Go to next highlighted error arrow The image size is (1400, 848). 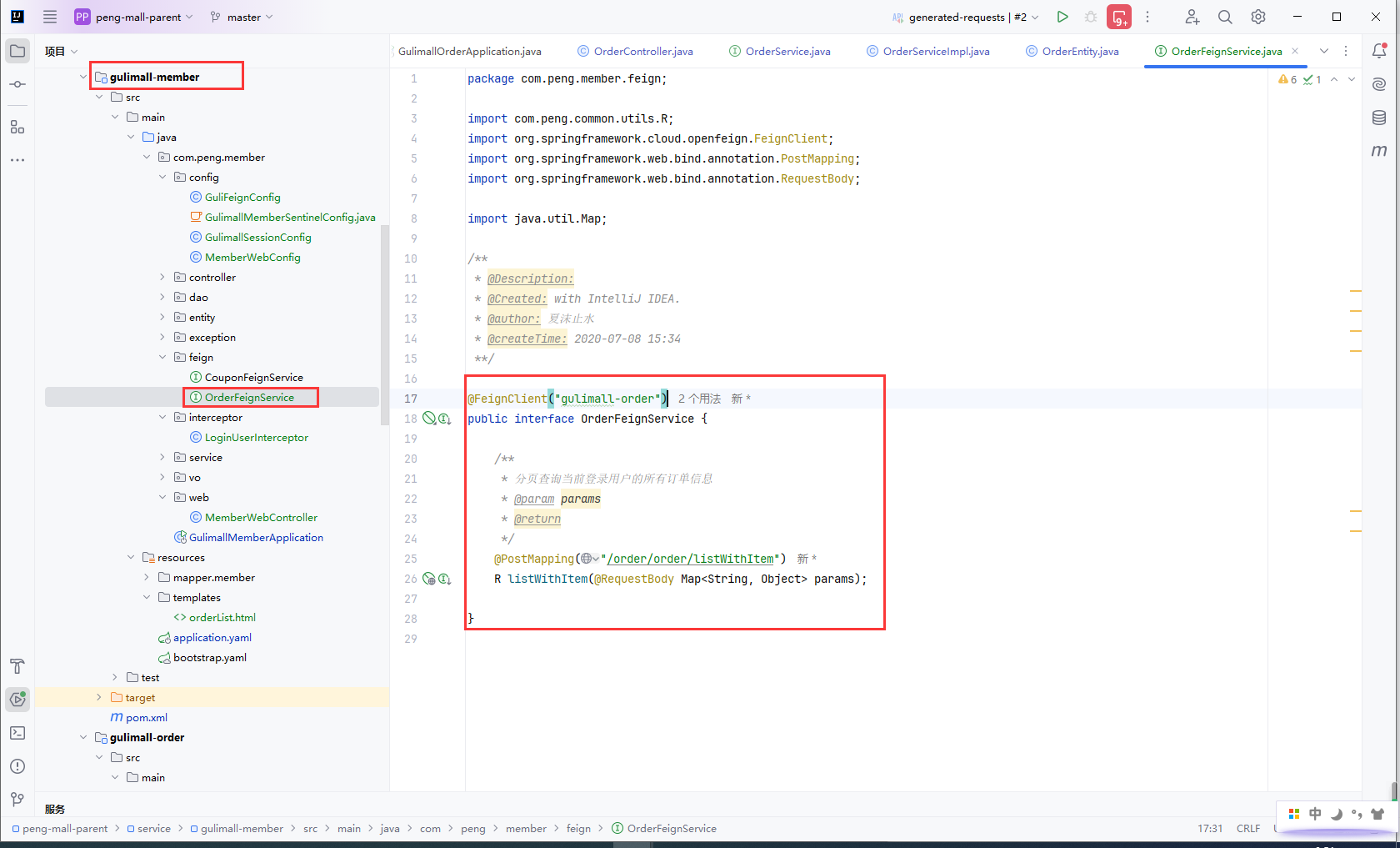(1352, 79)
